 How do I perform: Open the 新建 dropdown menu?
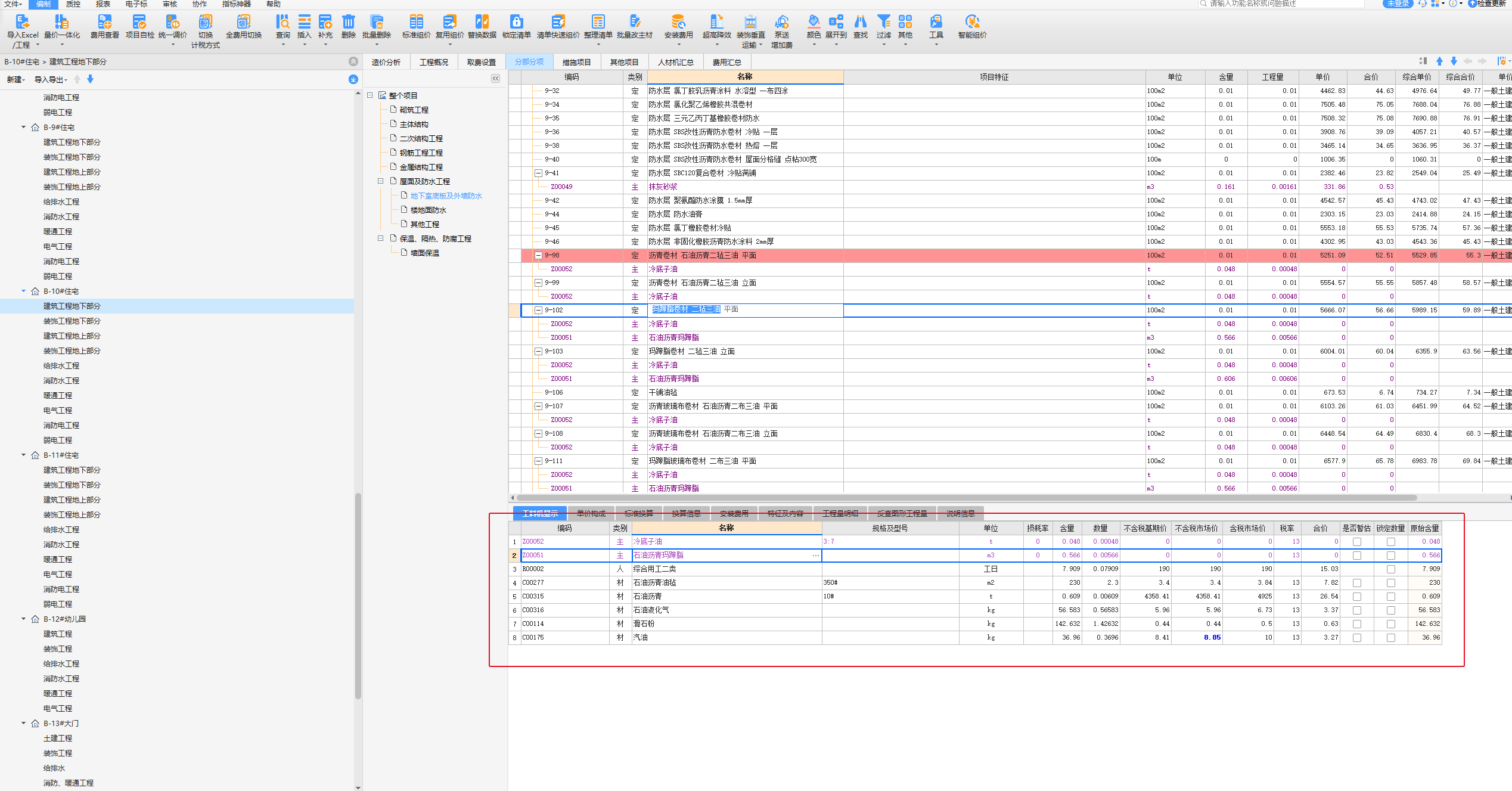16,80
